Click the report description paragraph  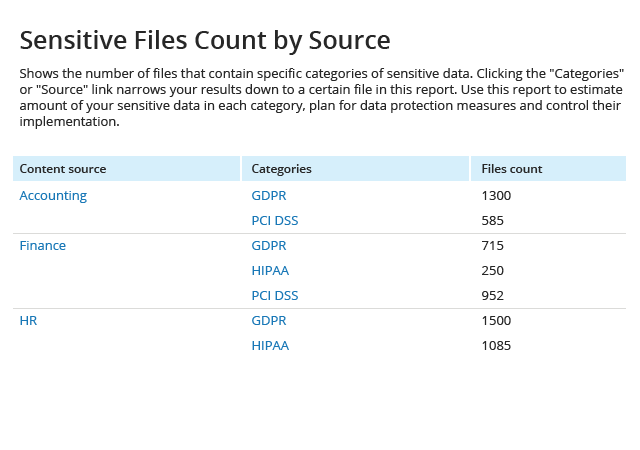322,97
